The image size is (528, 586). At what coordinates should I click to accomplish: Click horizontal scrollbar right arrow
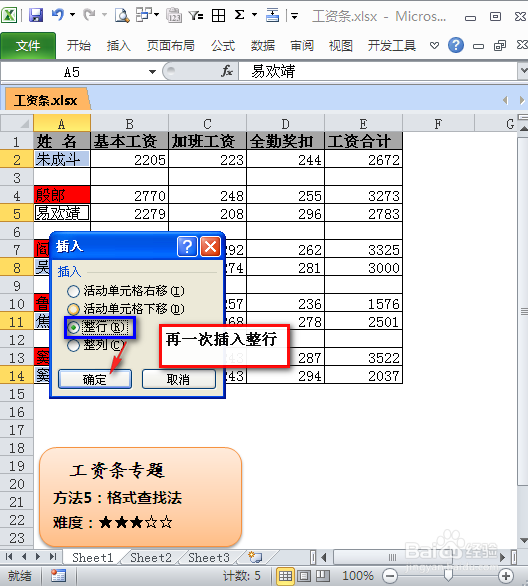click(x=502, y=557)
